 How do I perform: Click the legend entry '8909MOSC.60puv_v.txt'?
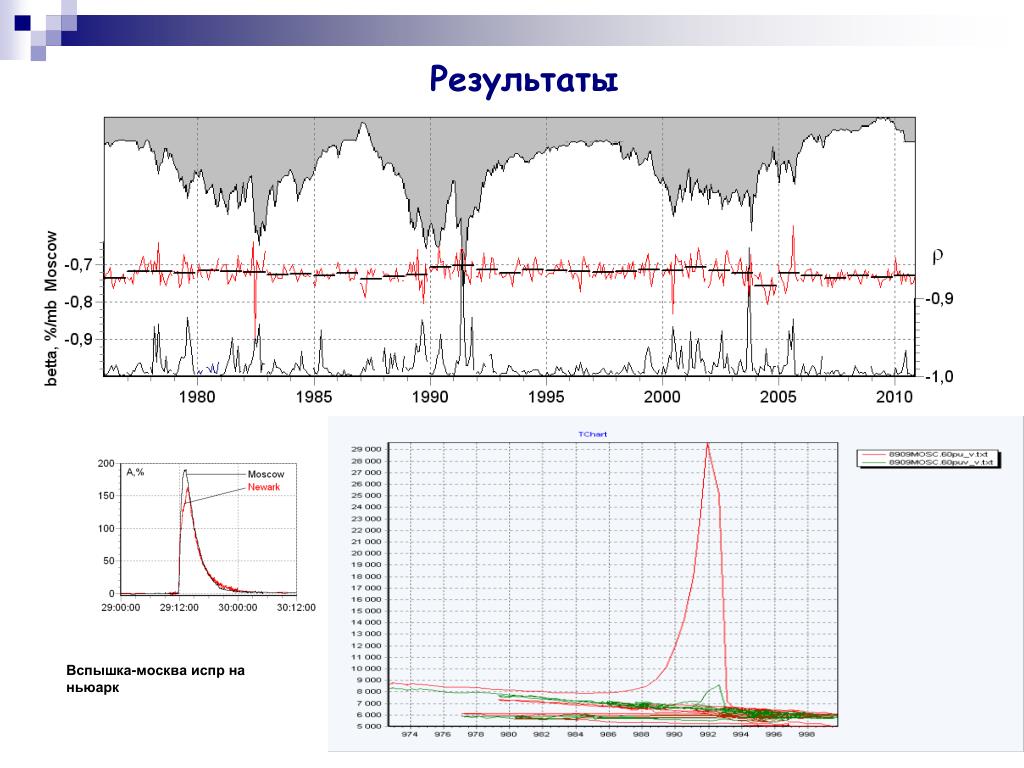point(940,462)
